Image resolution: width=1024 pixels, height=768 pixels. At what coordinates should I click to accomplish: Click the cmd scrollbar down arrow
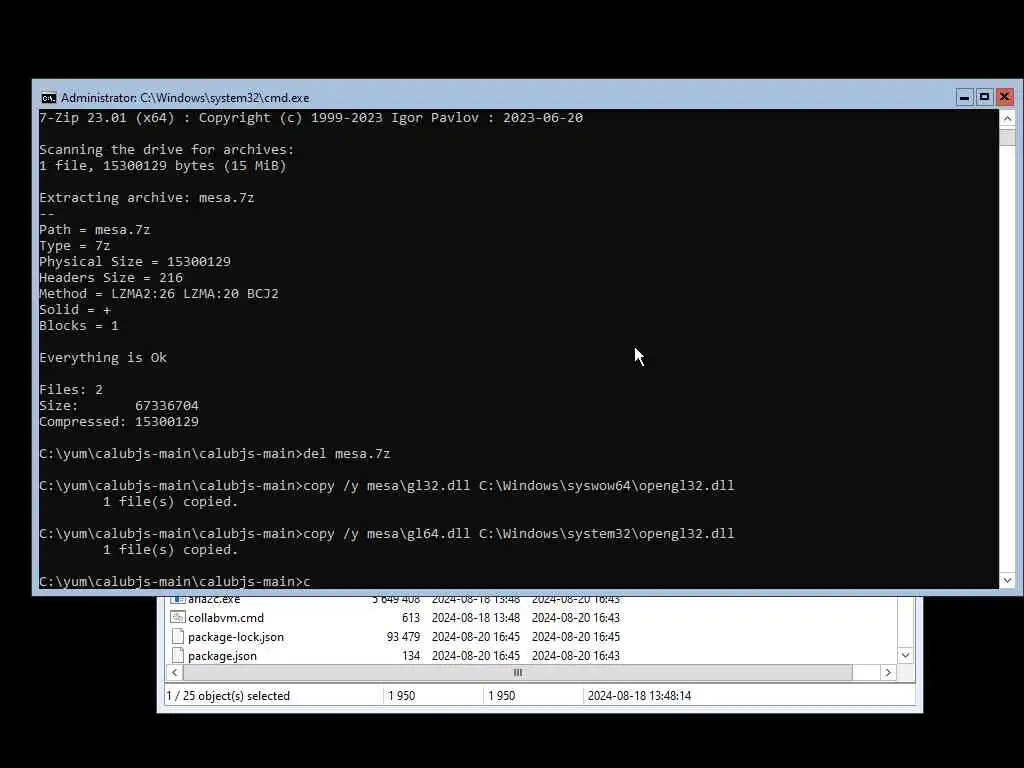coord(1007,580)
